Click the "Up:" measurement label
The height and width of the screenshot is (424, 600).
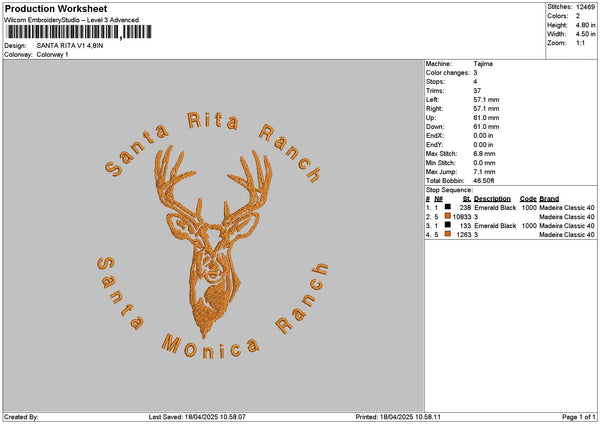[x=430, y=118]
